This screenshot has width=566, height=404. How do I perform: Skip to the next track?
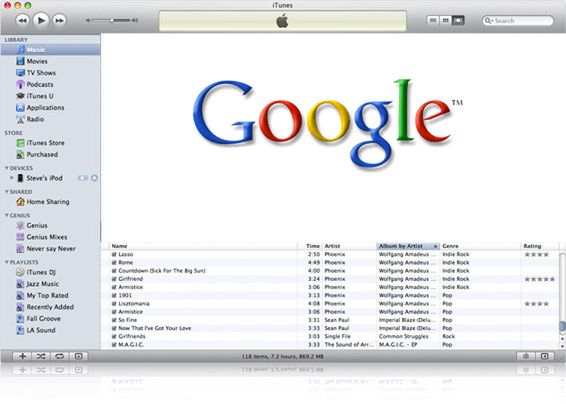(60, 20)
